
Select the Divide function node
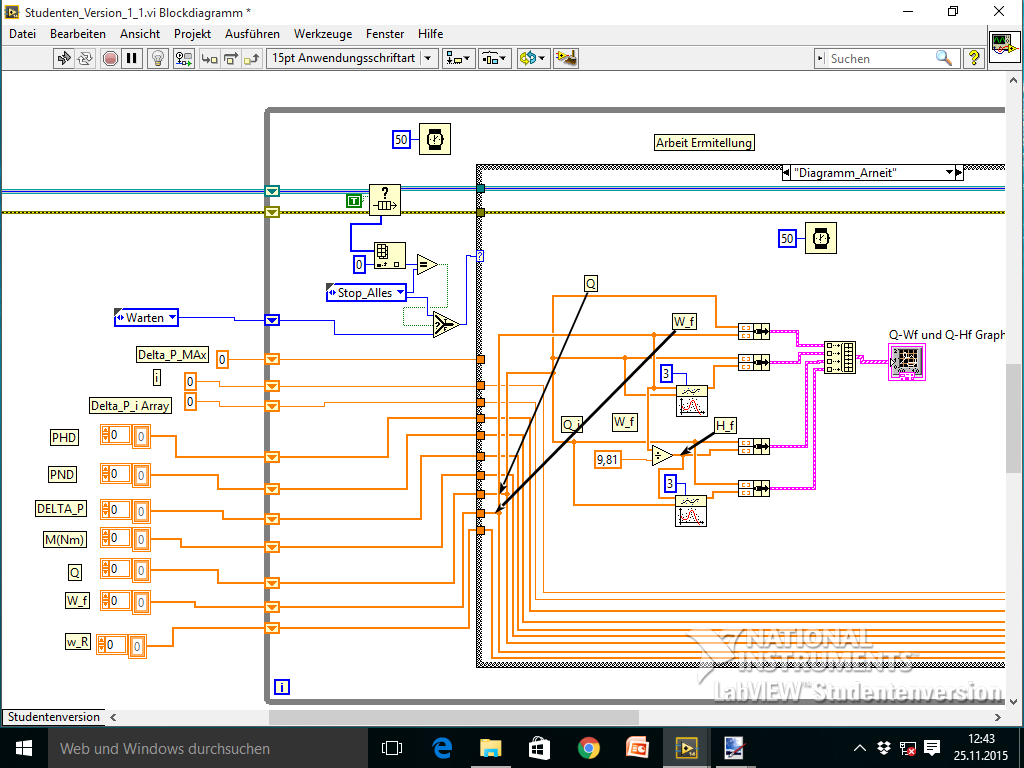tap(662, 456)
